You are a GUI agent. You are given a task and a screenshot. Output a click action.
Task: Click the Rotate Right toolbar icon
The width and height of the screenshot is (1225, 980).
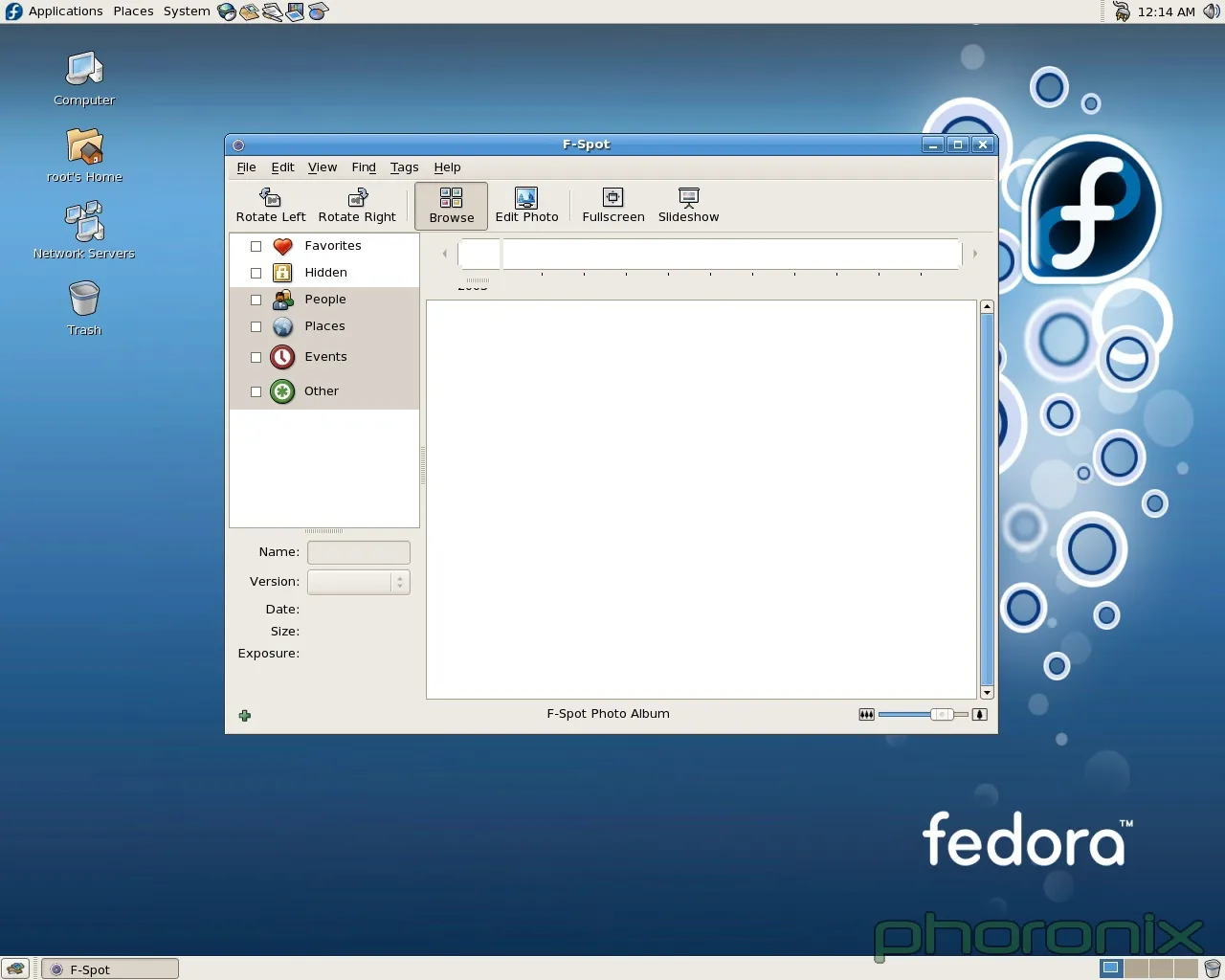(x=357, y=197)
